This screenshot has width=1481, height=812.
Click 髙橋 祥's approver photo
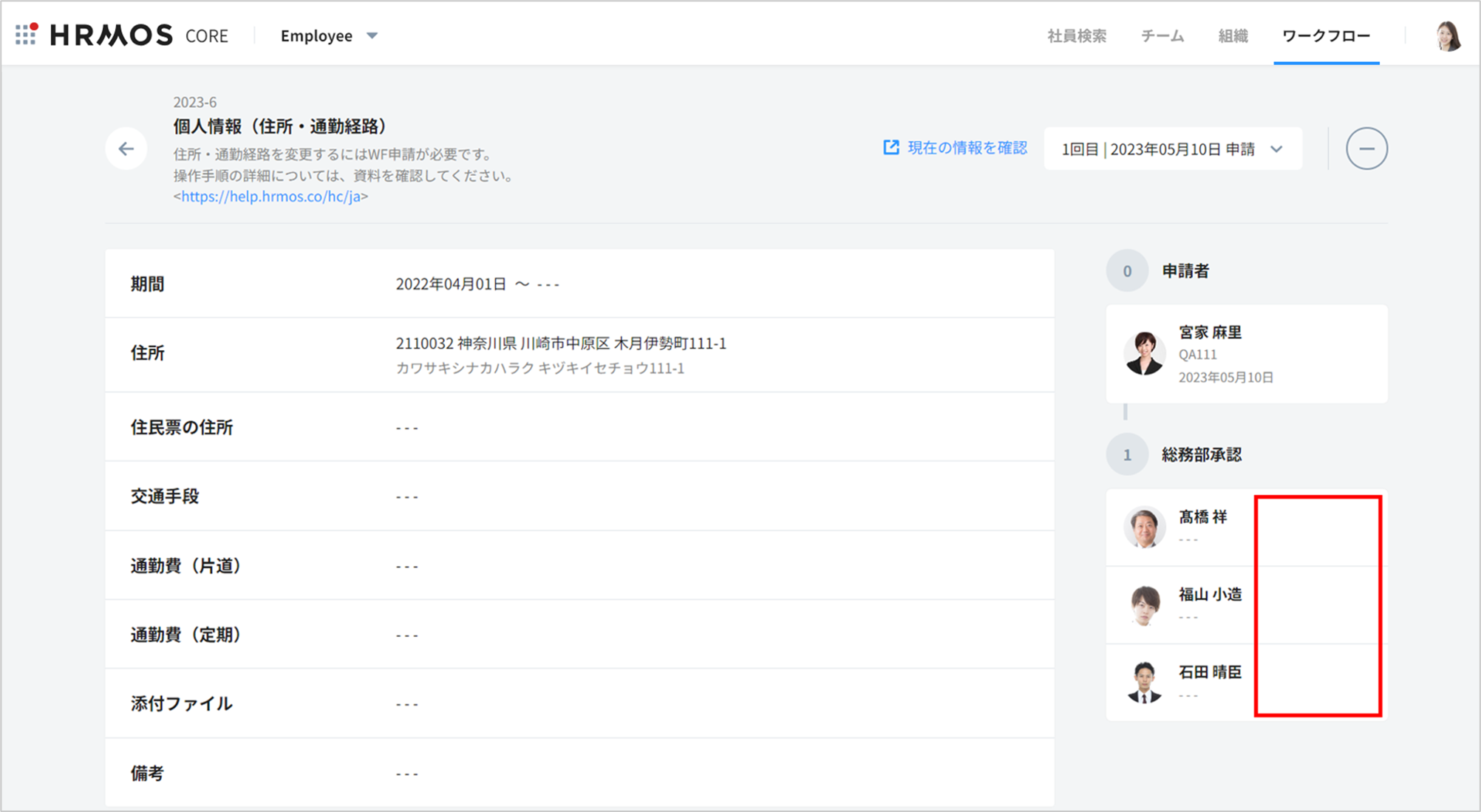[1144, 527]
